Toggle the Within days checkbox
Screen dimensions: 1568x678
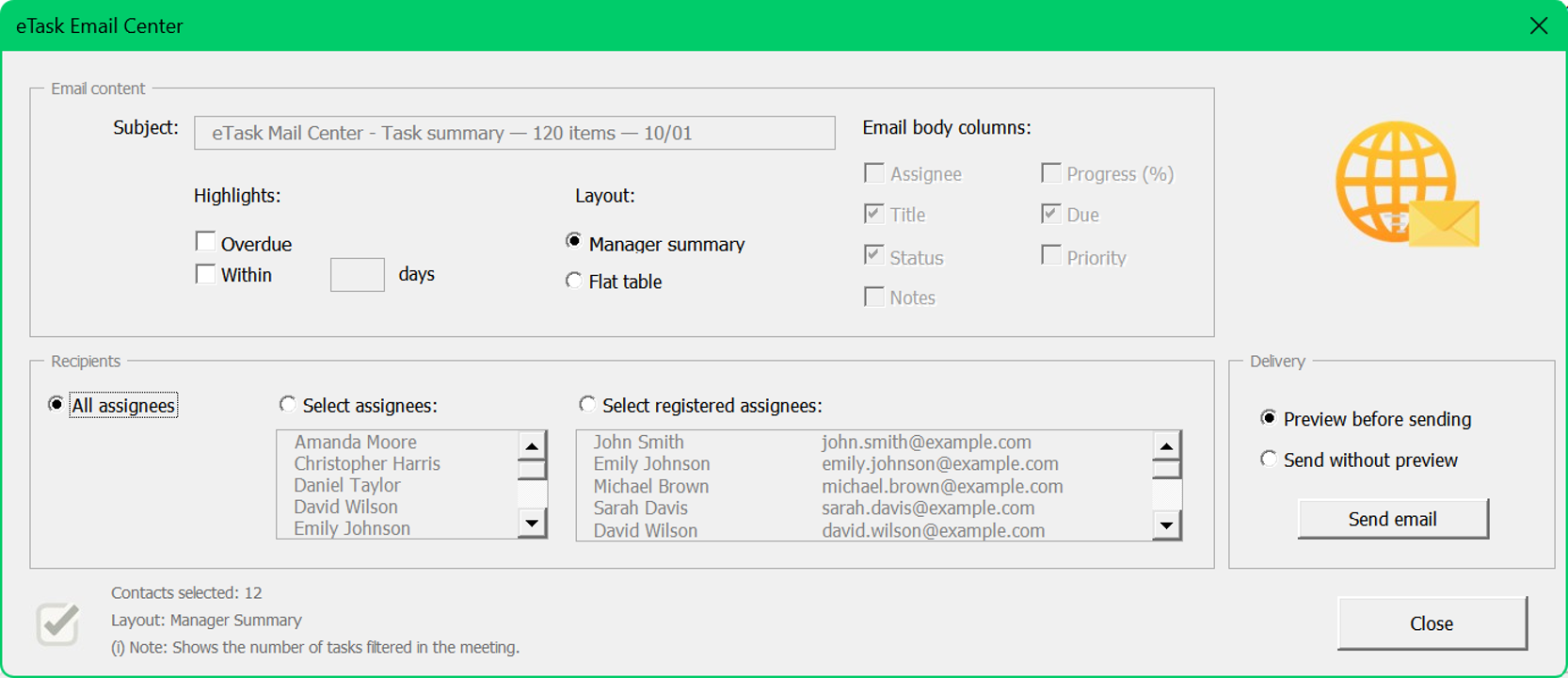click(205, 274)
